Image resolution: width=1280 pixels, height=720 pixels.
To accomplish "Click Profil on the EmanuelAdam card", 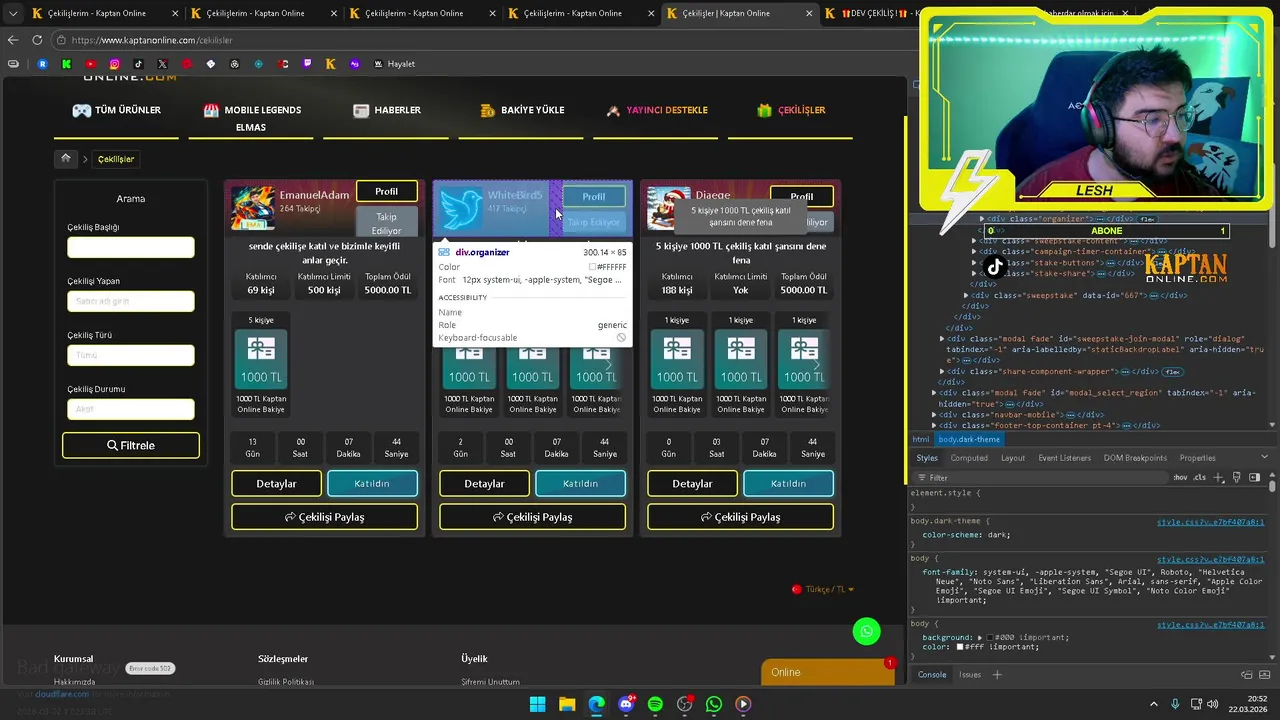I will (386, 192).
